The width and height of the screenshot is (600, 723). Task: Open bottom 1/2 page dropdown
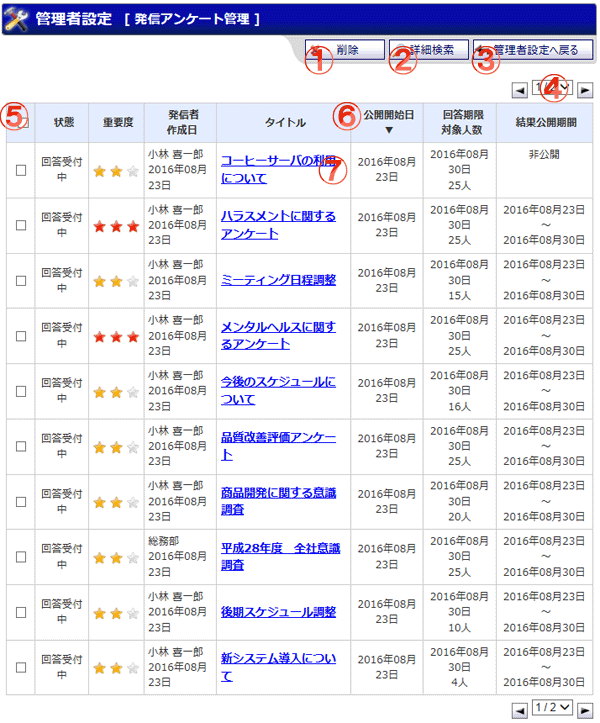552,707
